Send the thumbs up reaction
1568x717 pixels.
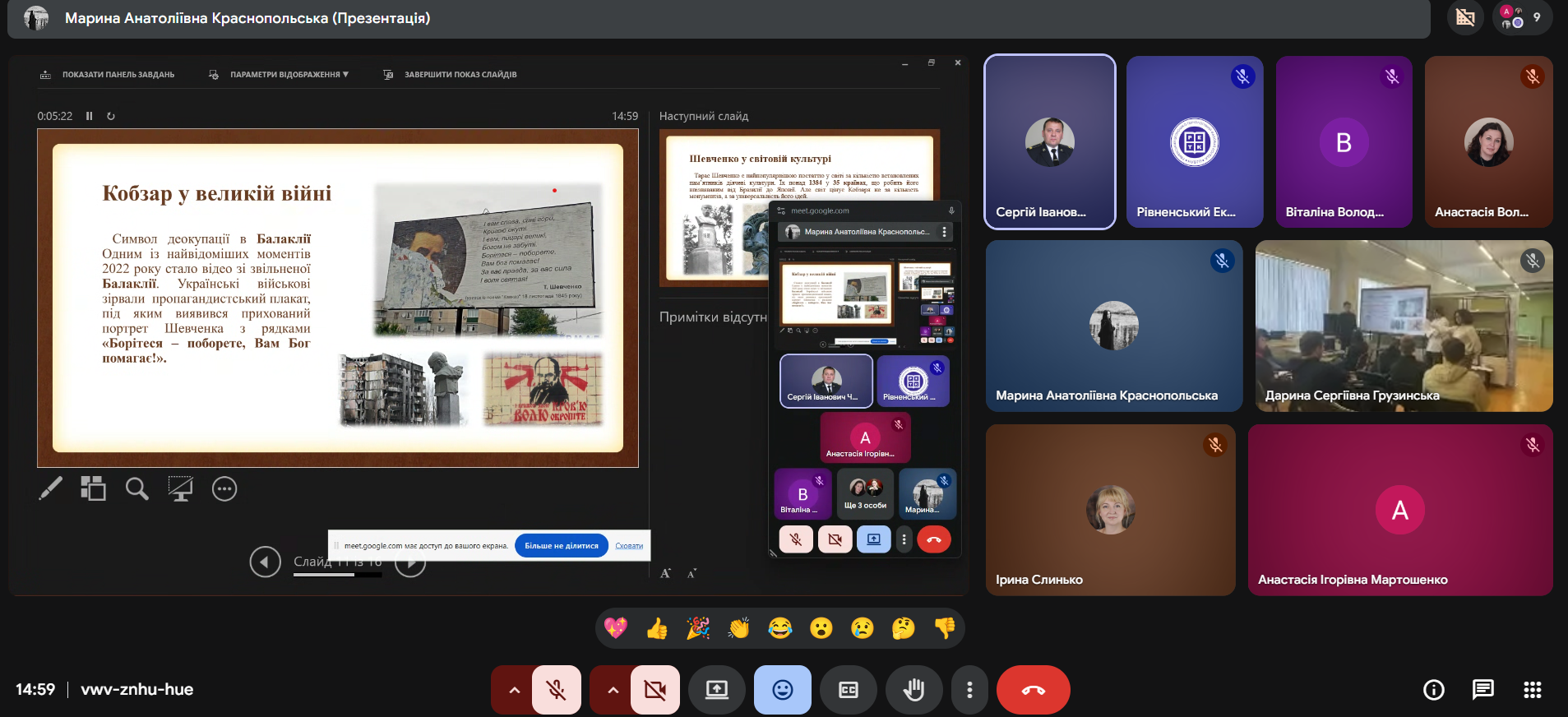[656, 629]
